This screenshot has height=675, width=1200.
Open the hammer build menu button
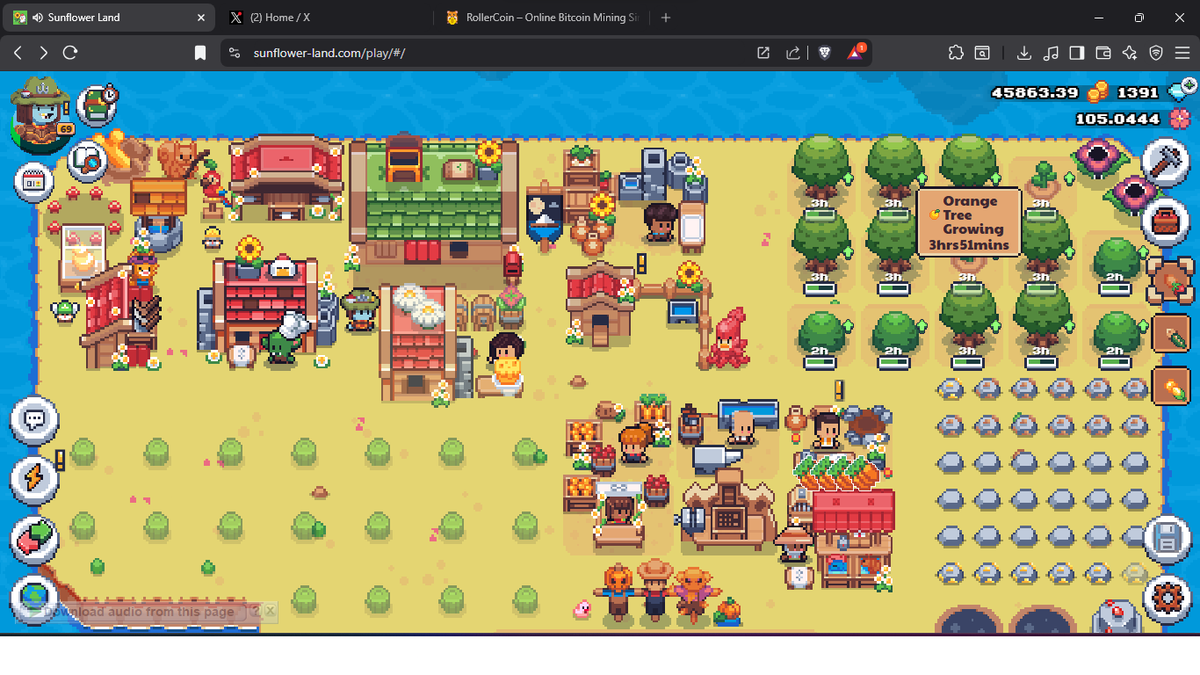point(1165,162)
